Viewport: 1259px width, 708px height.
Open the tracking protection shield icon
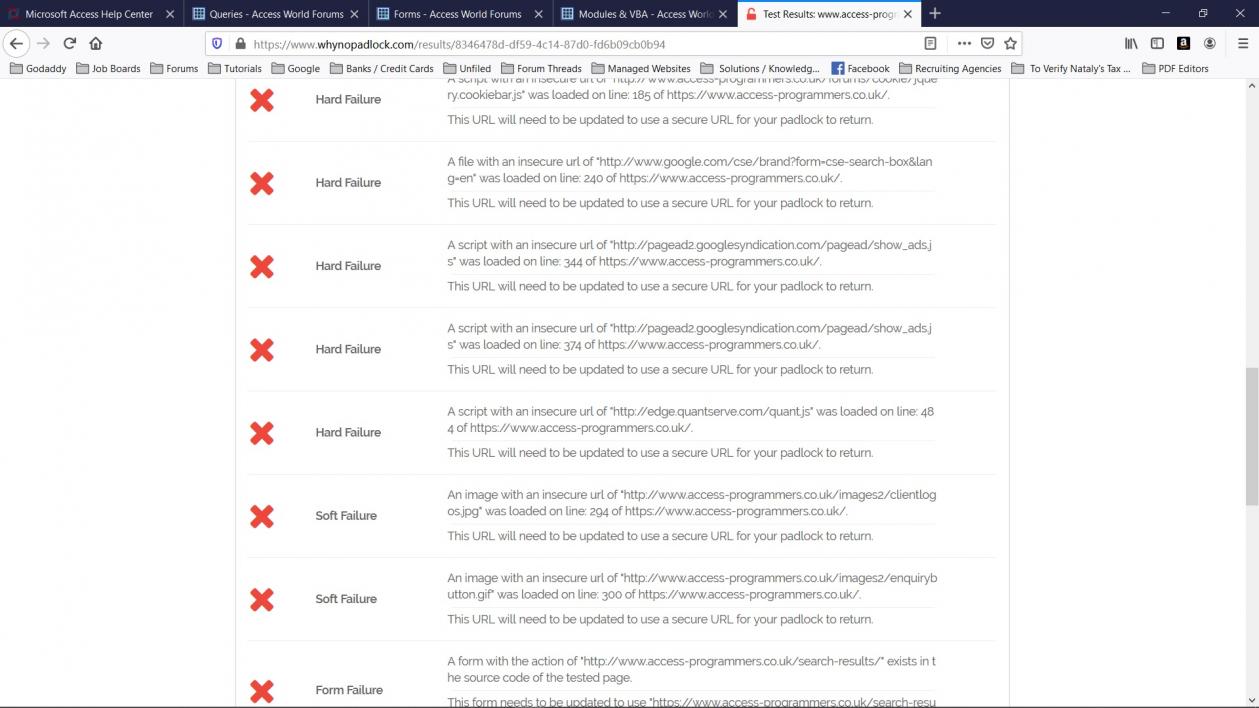(217, 44)
